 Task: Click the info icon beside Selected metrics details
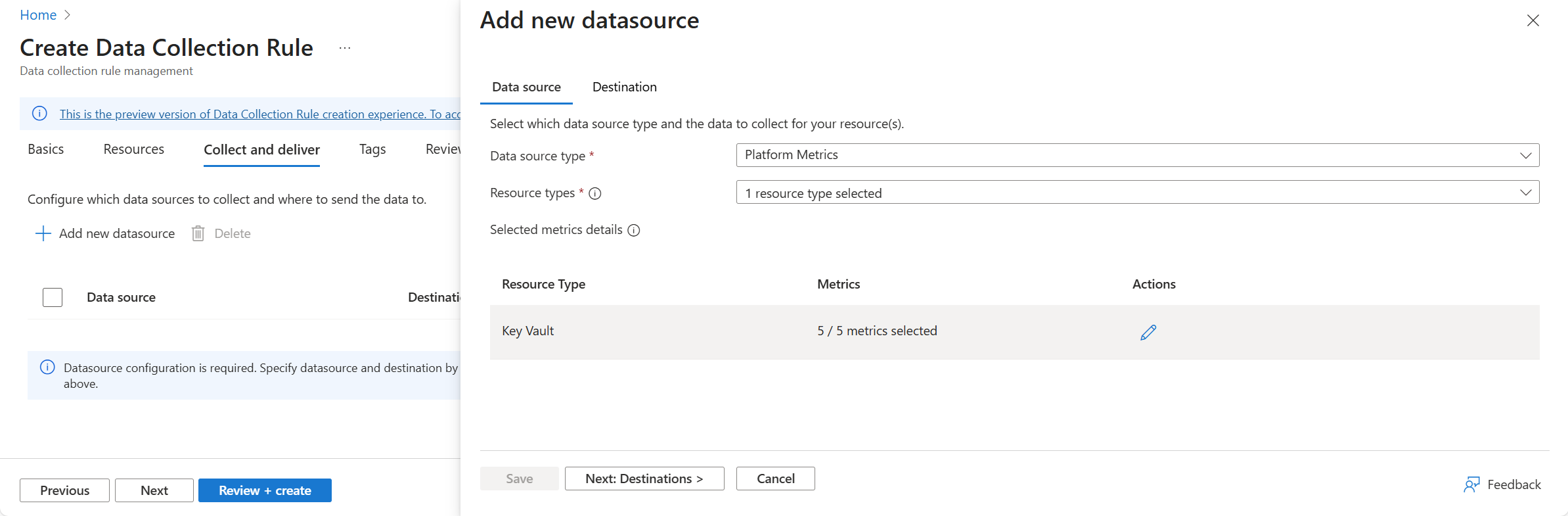click(633, 230)
